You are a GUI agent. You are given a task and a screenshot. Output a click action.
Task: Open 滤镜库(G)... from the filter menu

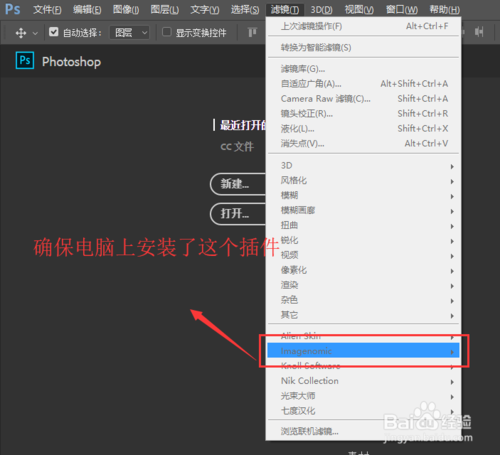pos(364,69)
